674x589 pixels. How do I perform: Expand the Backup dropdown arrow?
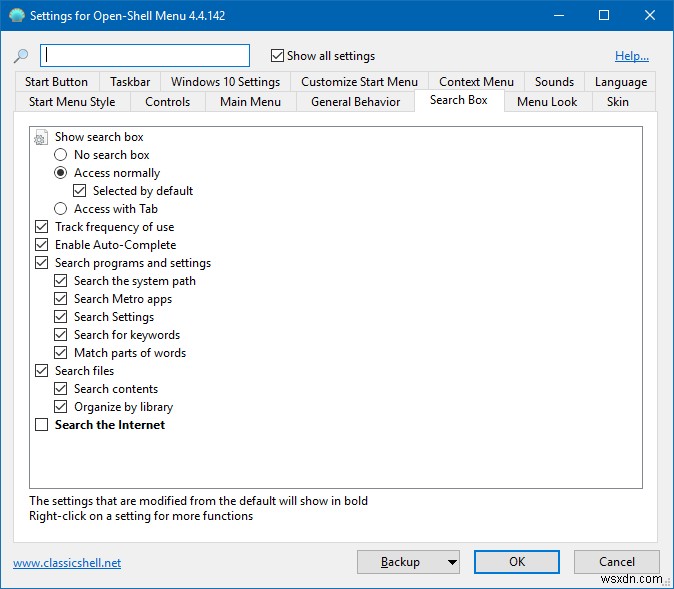pyautogui.click(x=452, y=562)
